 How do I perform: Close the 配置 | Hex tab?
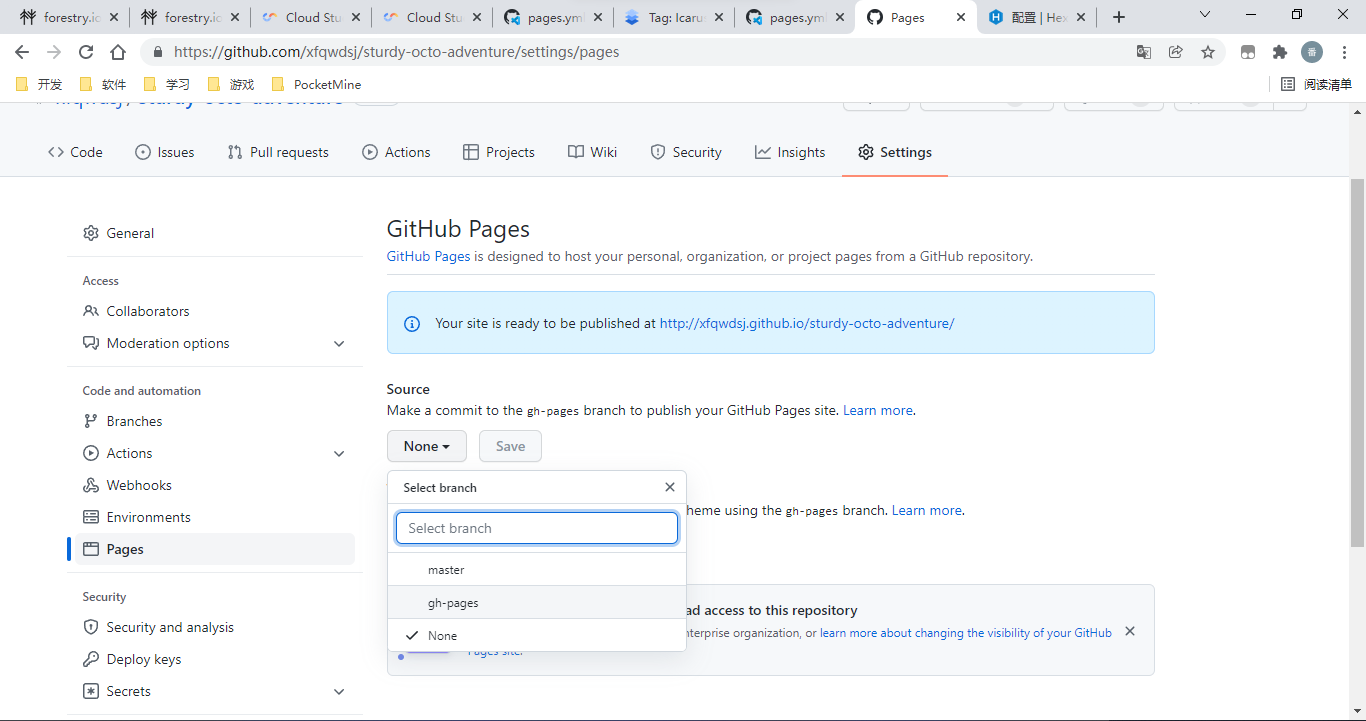(x=1082, y=18)
